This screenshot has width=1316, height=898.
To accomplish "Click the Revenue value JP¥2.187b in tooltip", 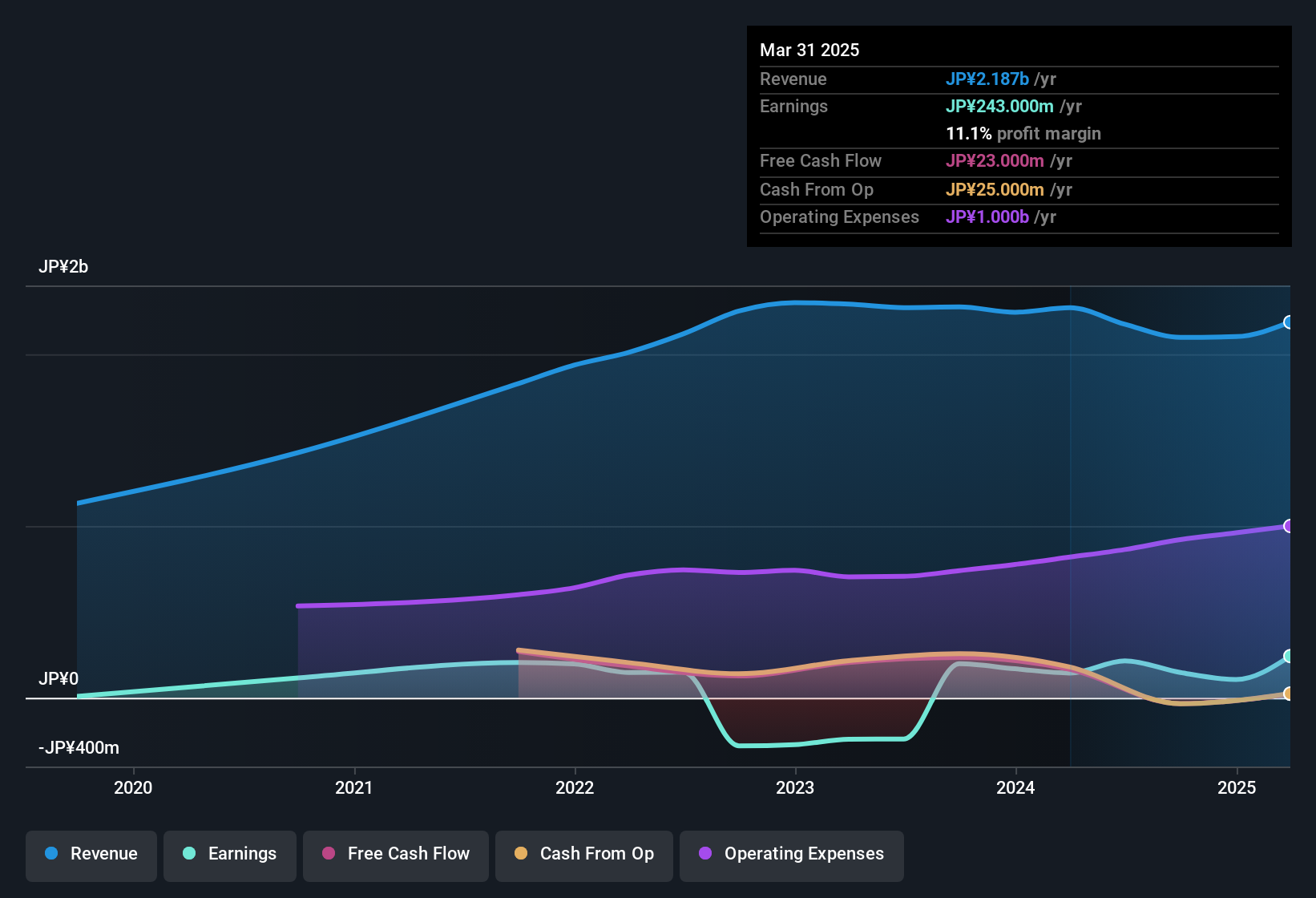I will click(x=987, y=79).
